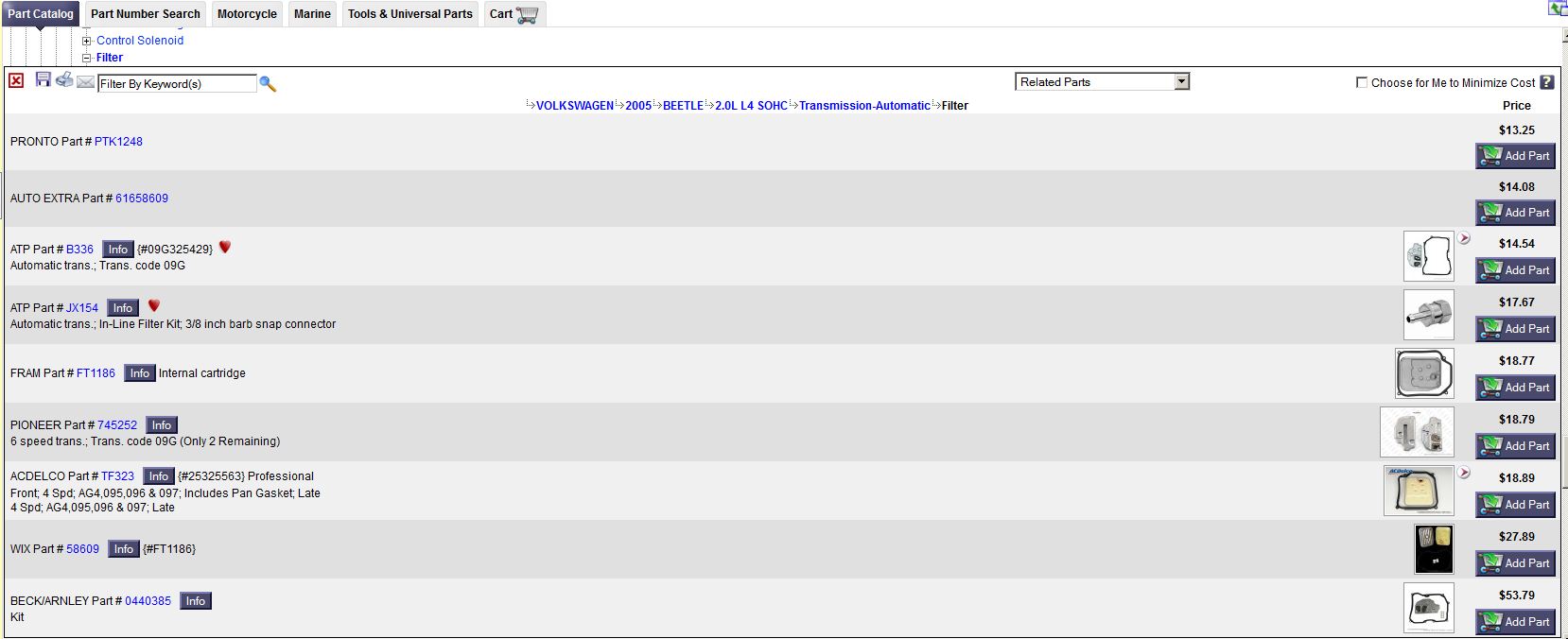The width and height of the screenshot is (1568, 639).
Task: View the ATP B336 filter thumbnail
Action: (1429, 256)
